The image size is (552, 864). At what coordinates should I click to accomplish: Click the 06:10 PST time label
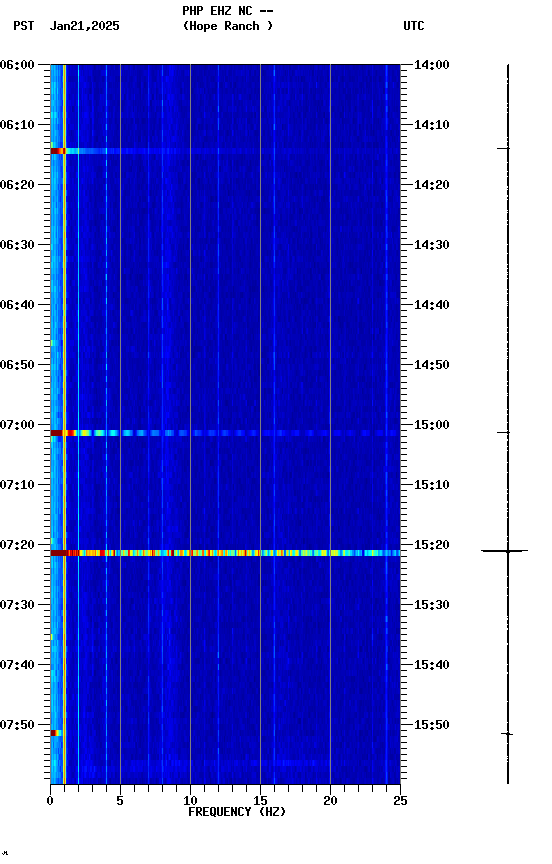point(17,125)
